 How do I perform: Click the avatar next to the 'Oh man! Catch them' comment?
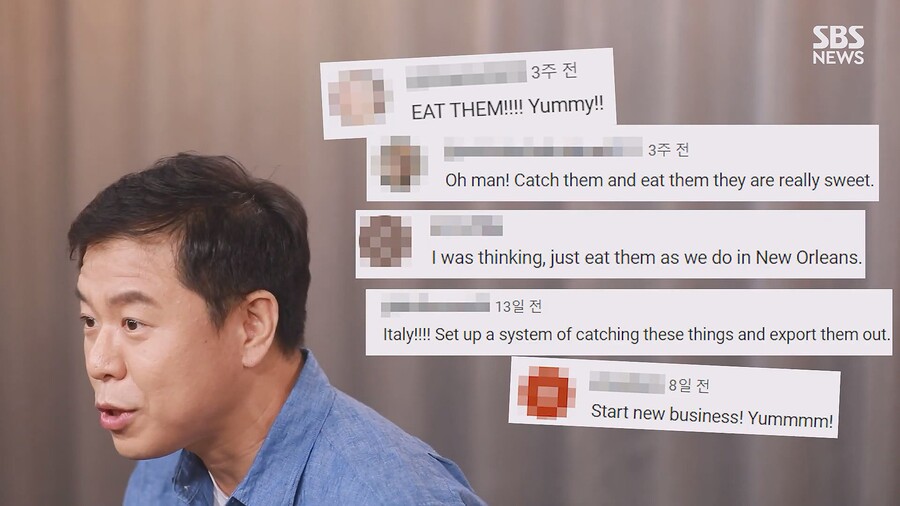[399, 163]
